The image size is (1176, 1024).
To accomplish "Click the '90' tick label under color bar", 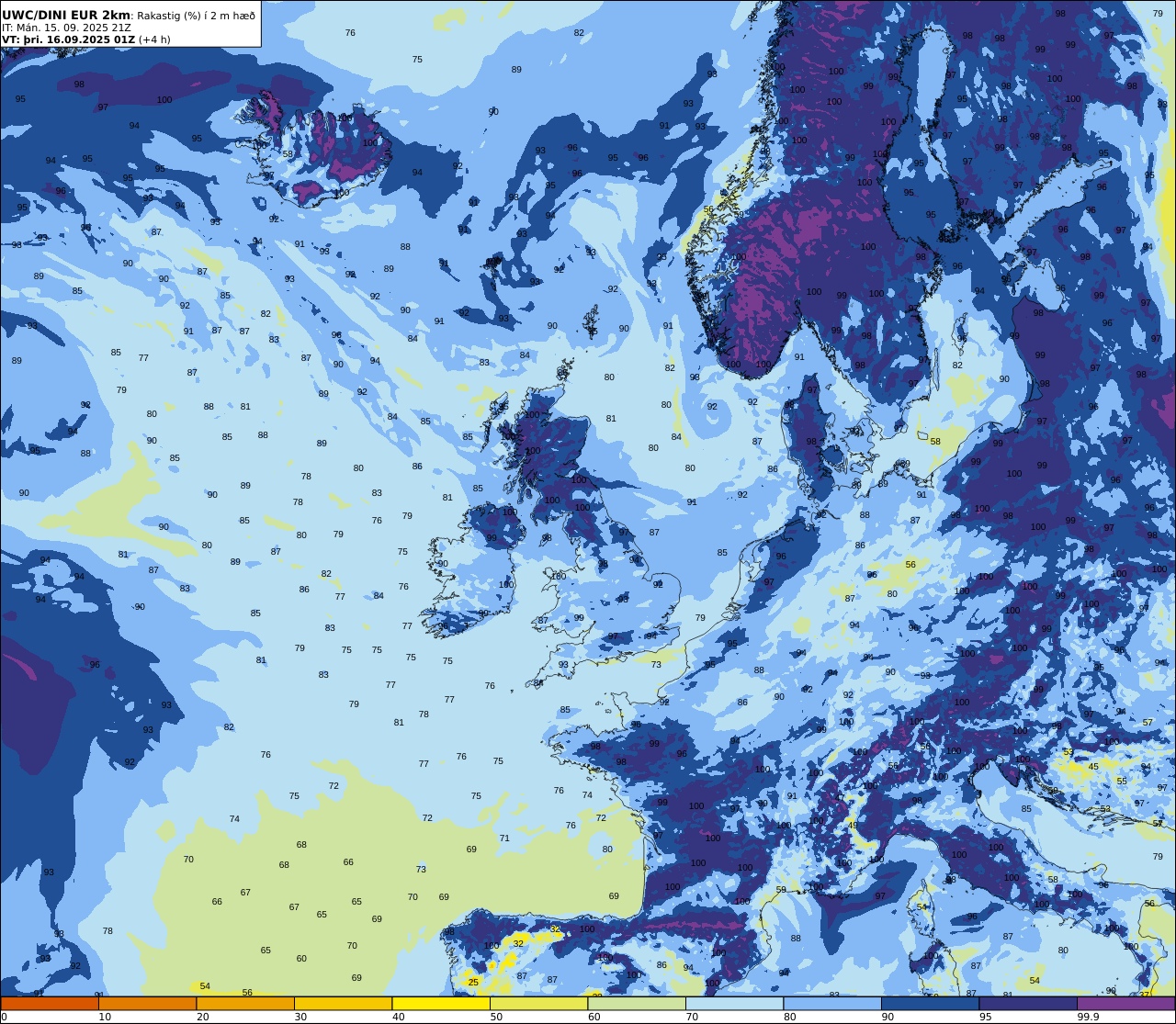I will 888,1017.
